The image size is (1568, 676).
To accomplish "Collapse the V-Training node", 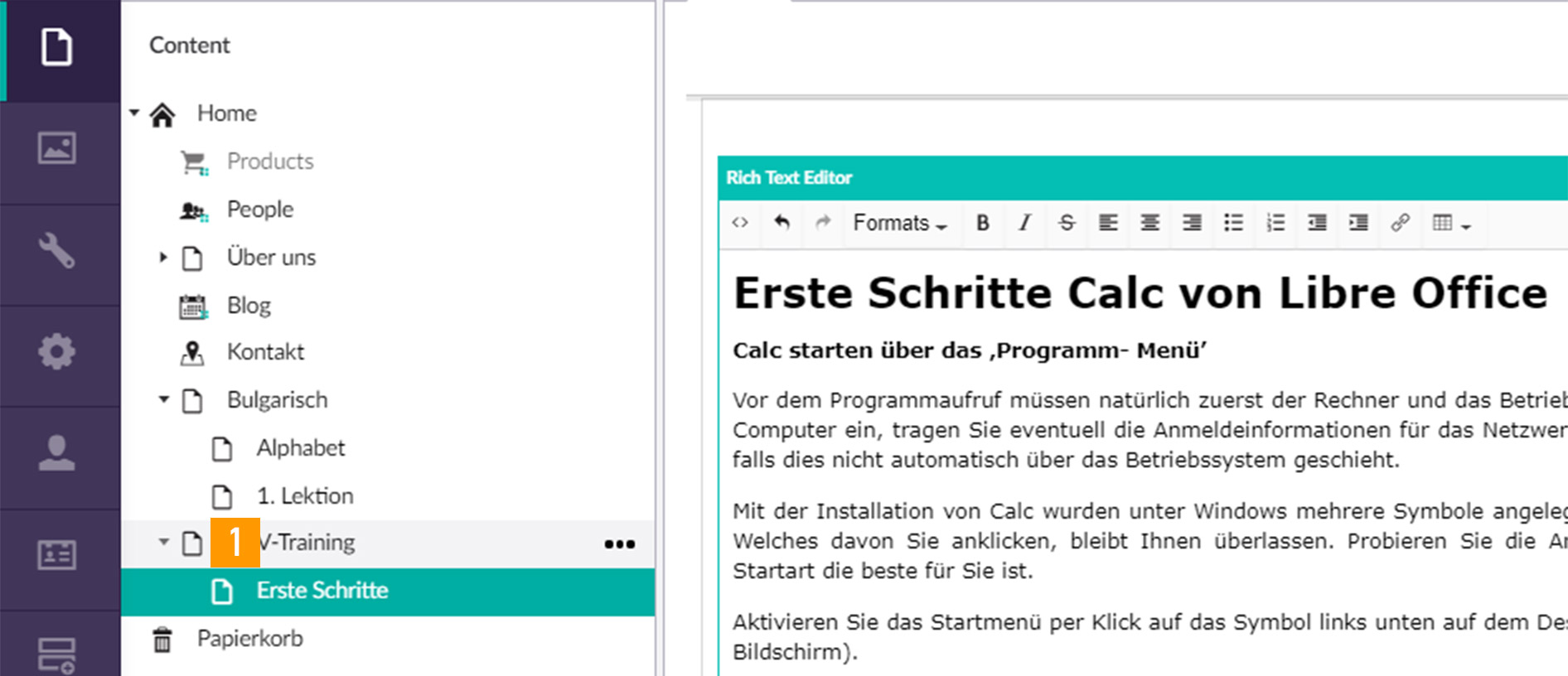I will tap(163, 543).
